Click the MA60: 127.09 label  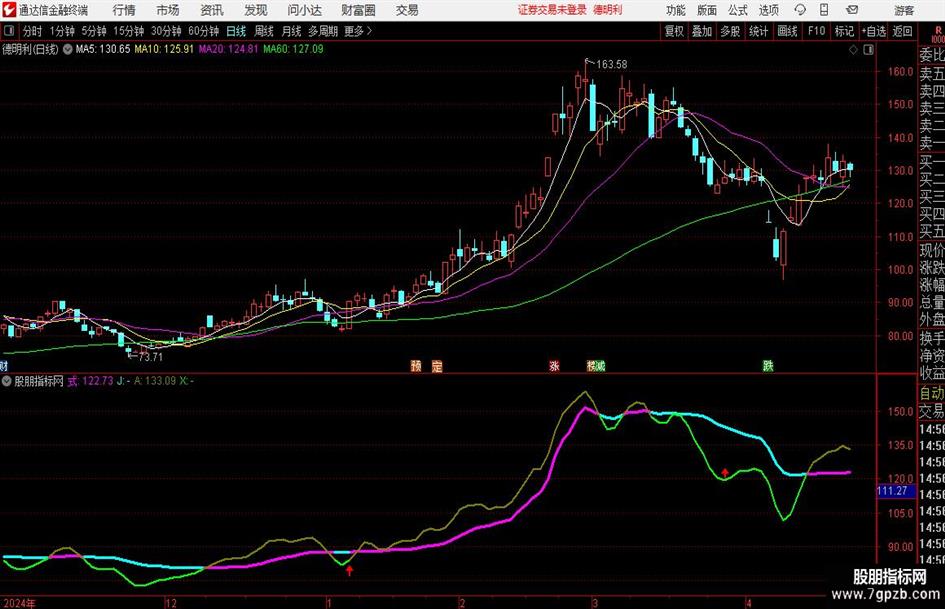(x=293, y=49)
